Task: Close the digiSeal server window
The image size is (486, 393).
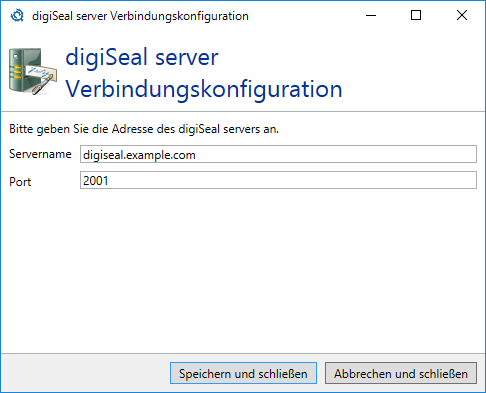Action: (462, 15)
